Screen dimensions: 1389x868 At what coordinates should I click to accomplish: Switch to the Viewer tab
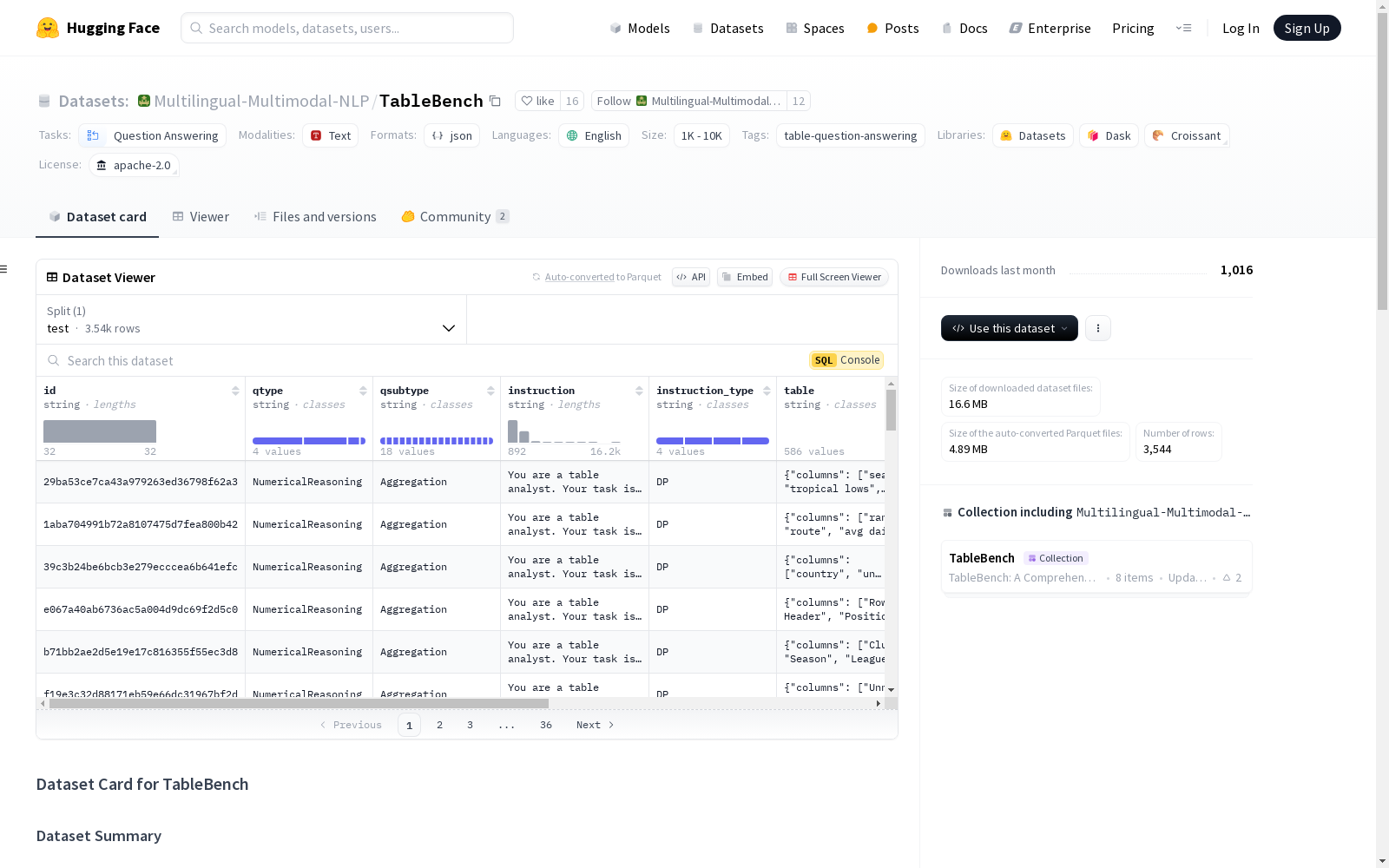[x=201, y=217]
